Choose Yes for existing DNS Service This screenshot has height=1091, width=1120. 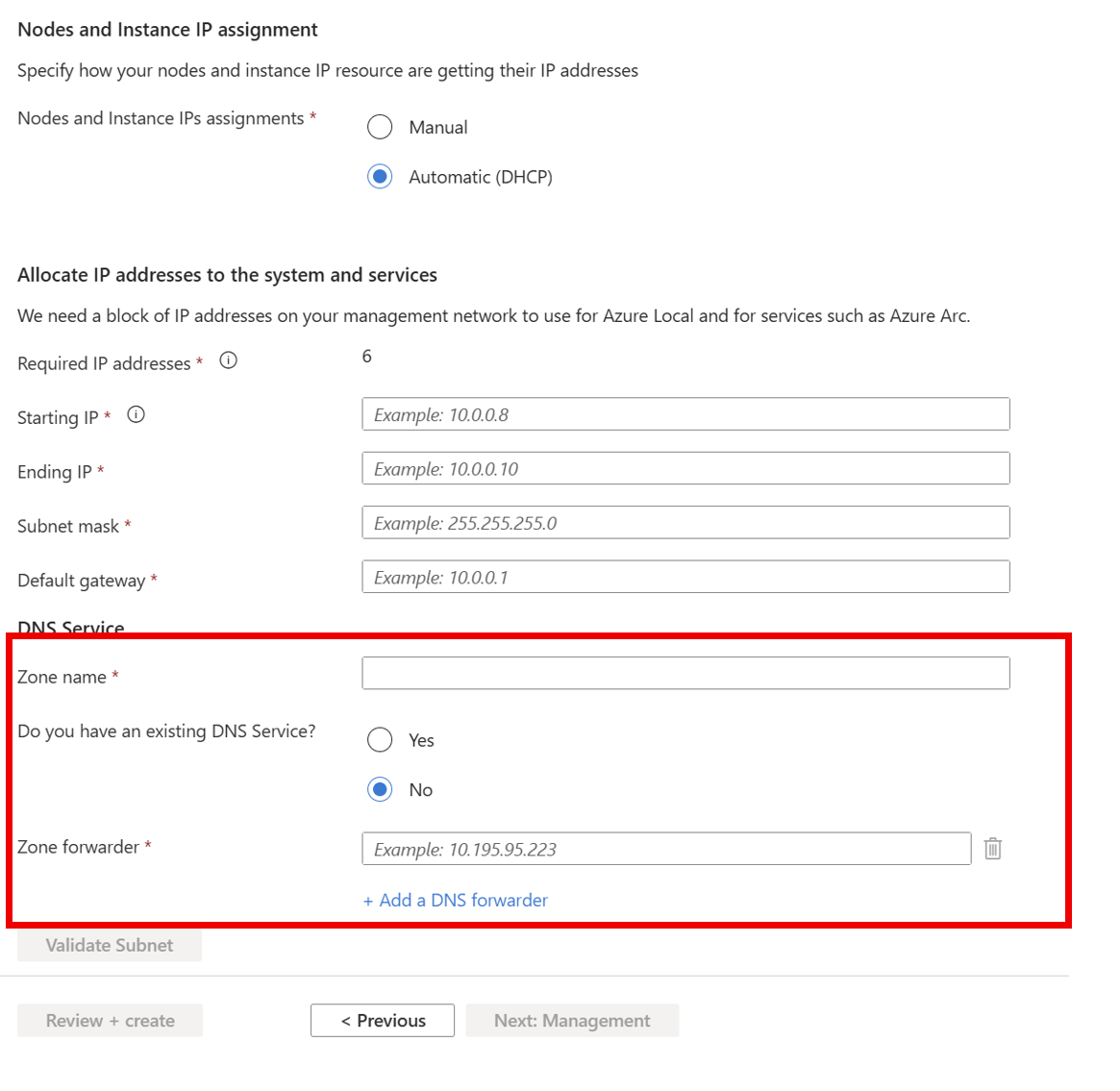(x=380, y=740)
